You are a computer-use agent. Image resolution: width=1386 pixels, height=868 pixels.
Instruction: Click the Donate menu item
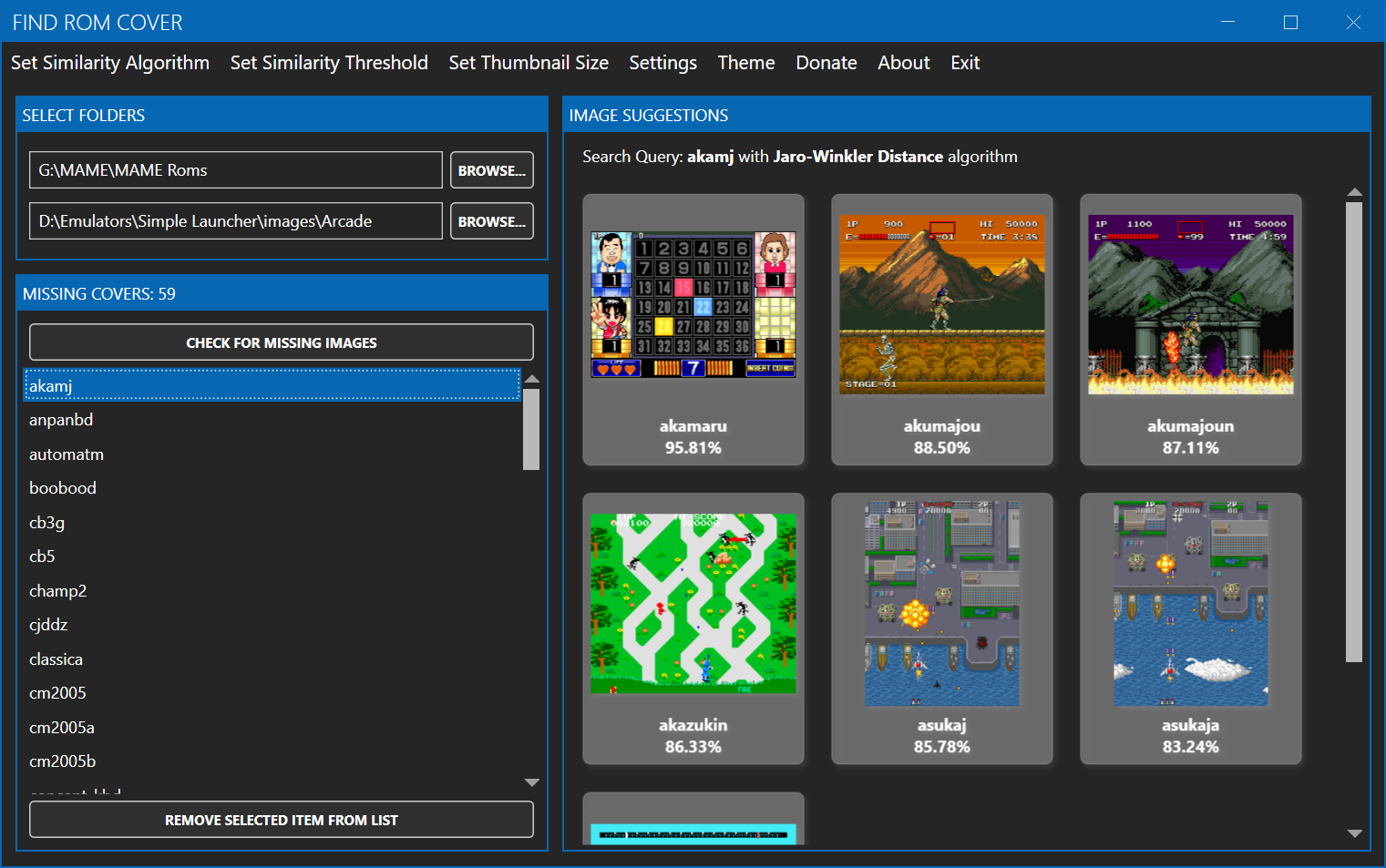[x=826, y=63]
